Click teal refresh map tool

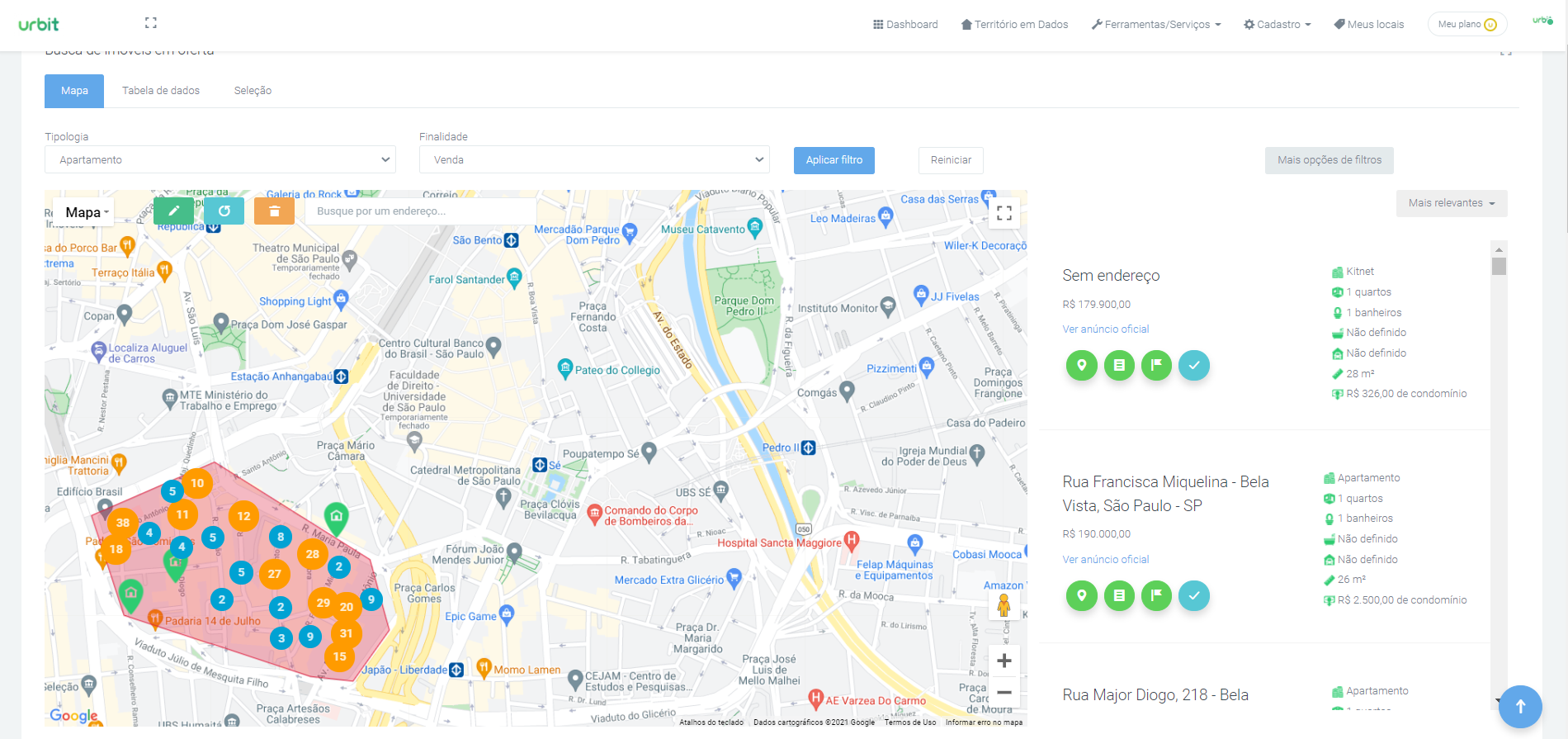pyautogui.click(x=224, y=211)
